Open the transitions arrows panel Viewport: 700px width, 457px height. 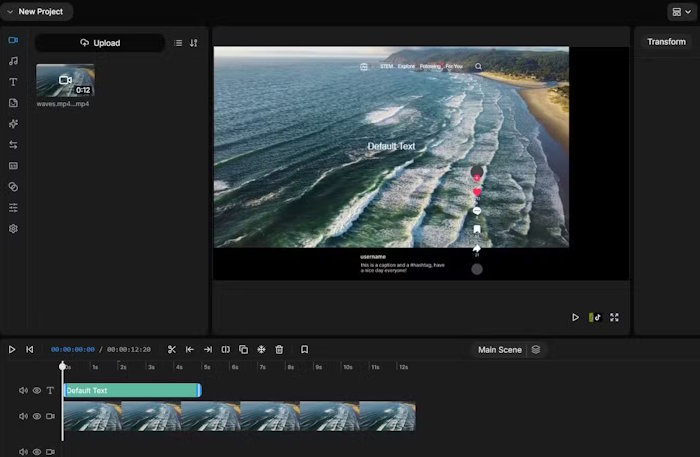point(13,145)
